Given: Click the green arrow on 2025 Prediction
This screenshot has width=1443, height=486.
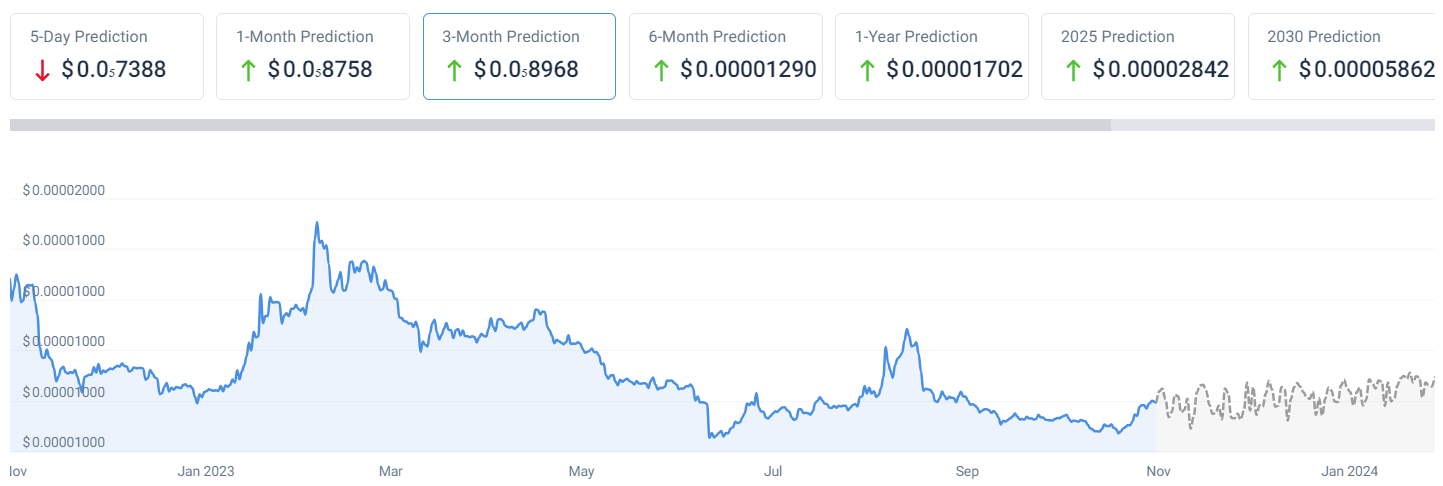Looking at the screenshot, I should (x=1072, y=70).
